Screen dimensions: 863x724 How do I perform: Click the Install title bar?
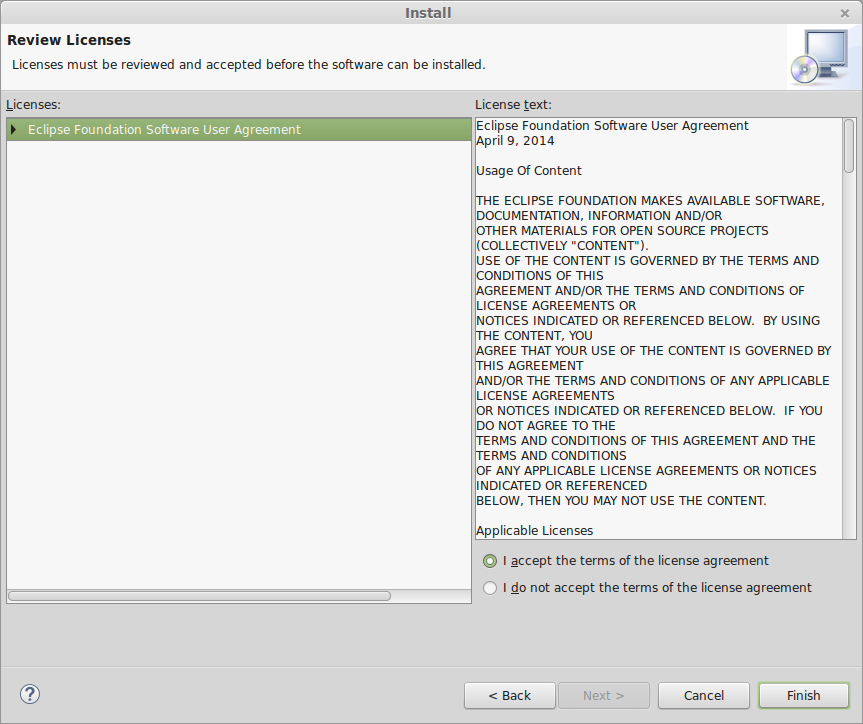tap(428, 13)
